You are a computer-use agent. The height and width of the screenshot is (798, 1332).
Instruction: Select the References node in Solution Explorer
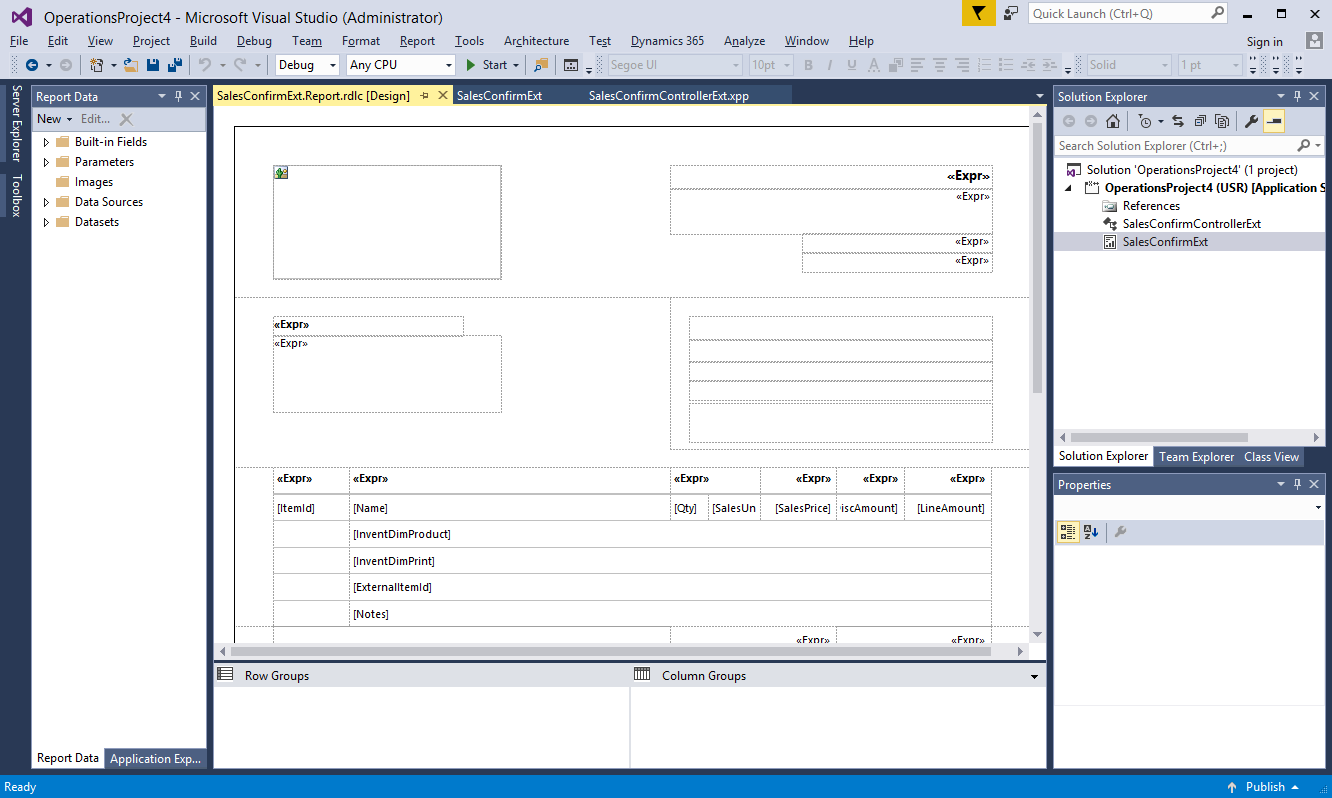click(x=1151, y=206)
